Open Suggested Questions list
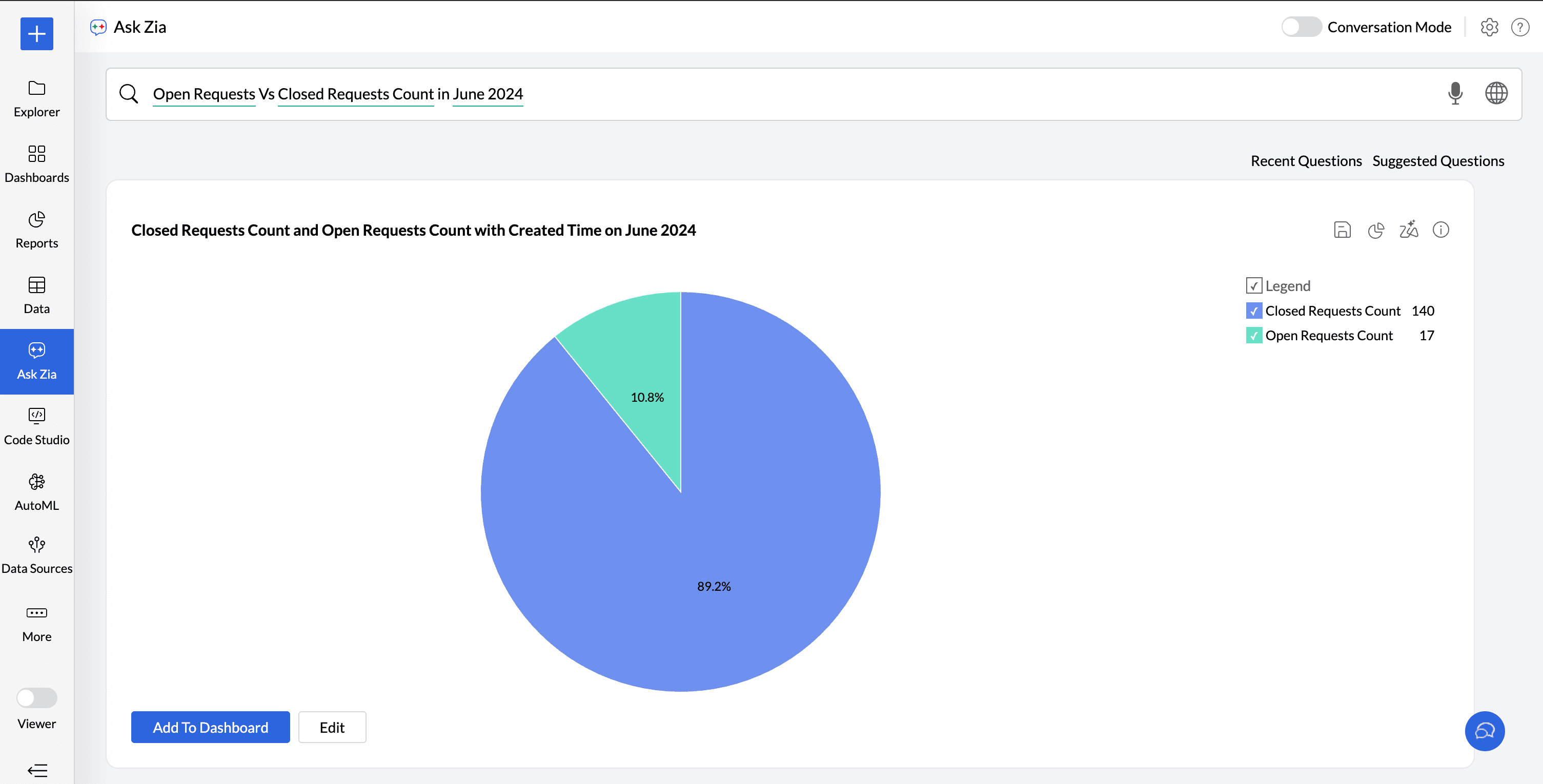Viewport: 1543px width, 784px height. click(x=1437, y=161)
